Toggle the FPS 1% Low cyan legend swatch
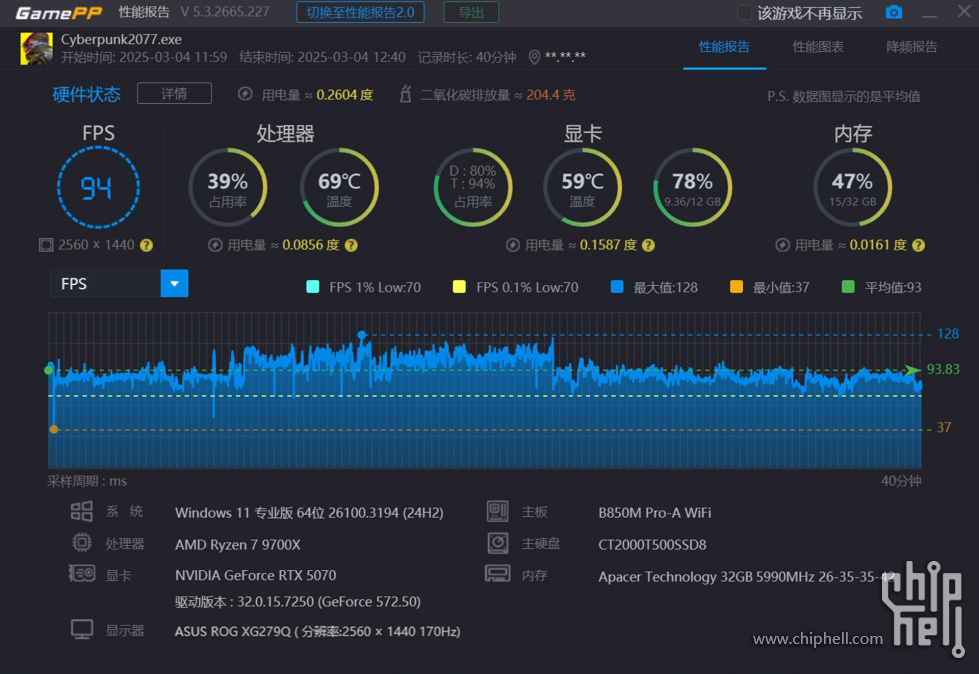Viewport: 979px width, 674px height. (313, 287)
